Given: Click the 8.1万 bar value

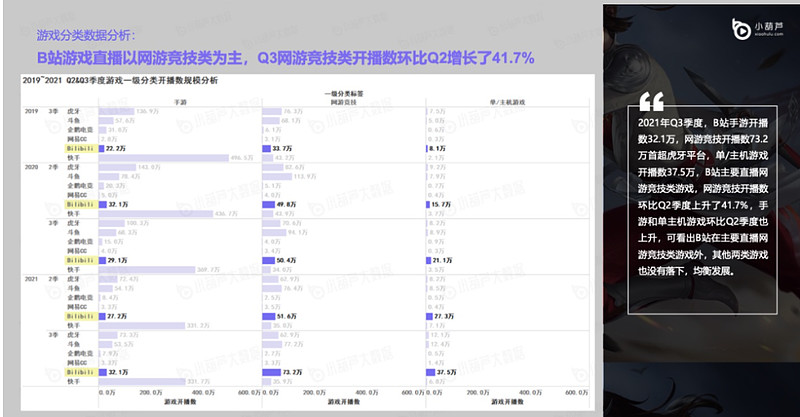Looking at the screenshot, I should [x=438, y=149].
